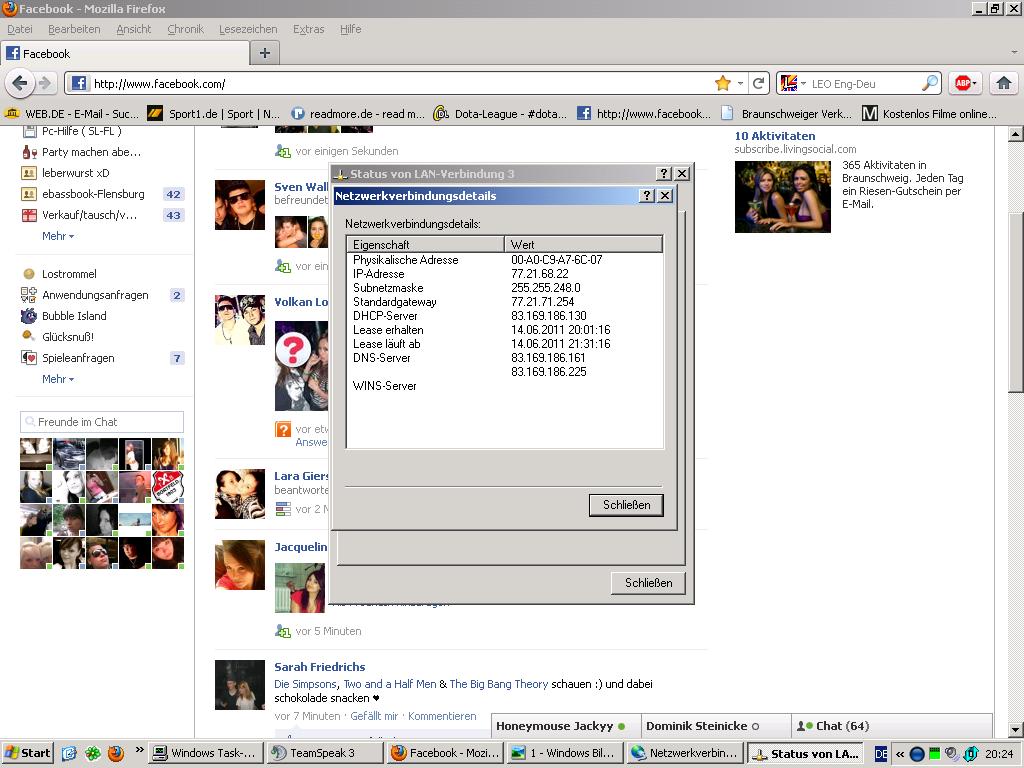Open the Bearbeiten menu
This screenshot has height=768, width=1024.
click(74, 29)
